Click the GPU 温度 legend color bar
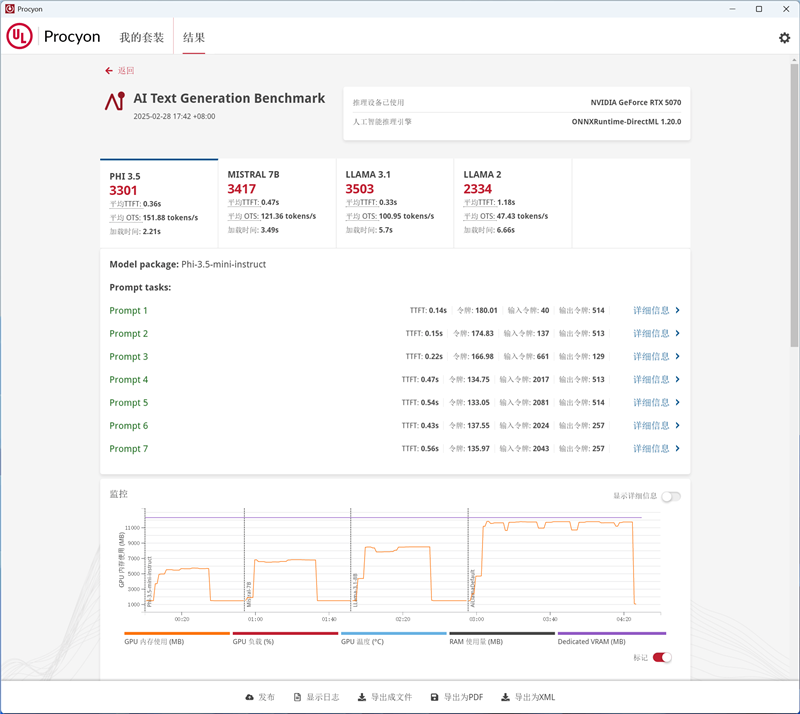The width and height of the screenshot is (800, 714). (393, 633)
